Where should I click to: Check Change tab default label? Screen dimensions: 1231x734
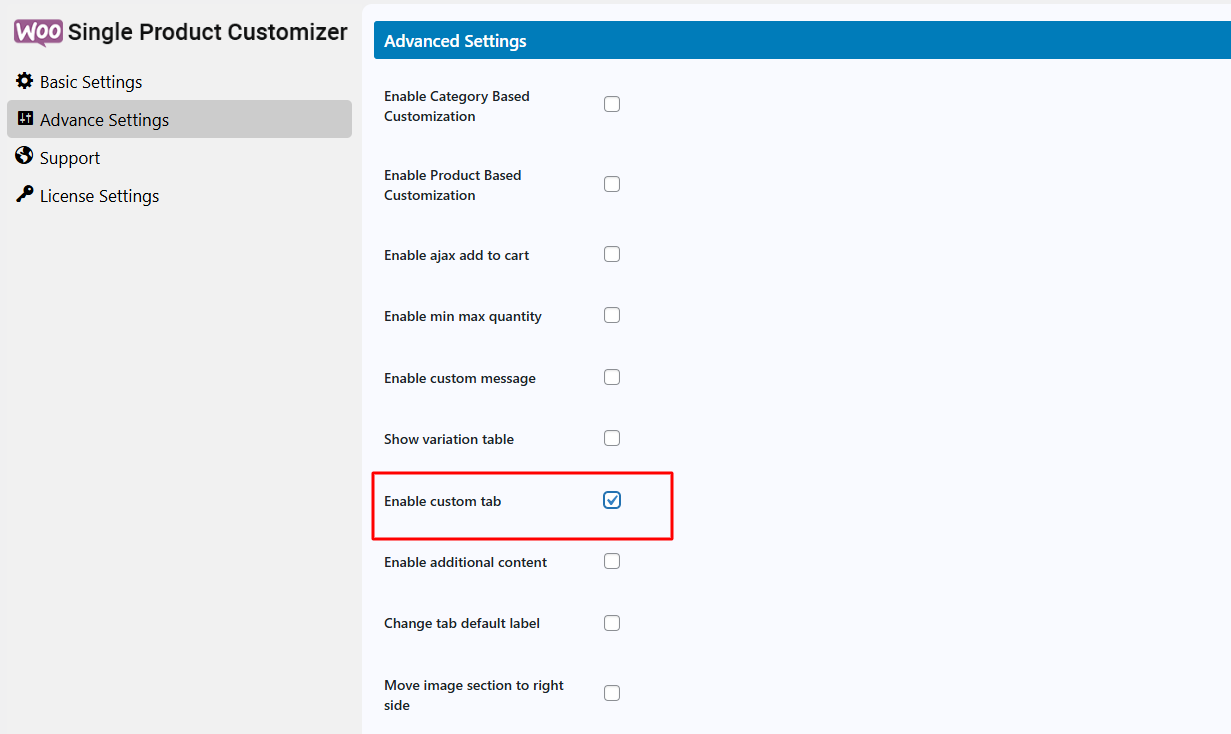612,623
